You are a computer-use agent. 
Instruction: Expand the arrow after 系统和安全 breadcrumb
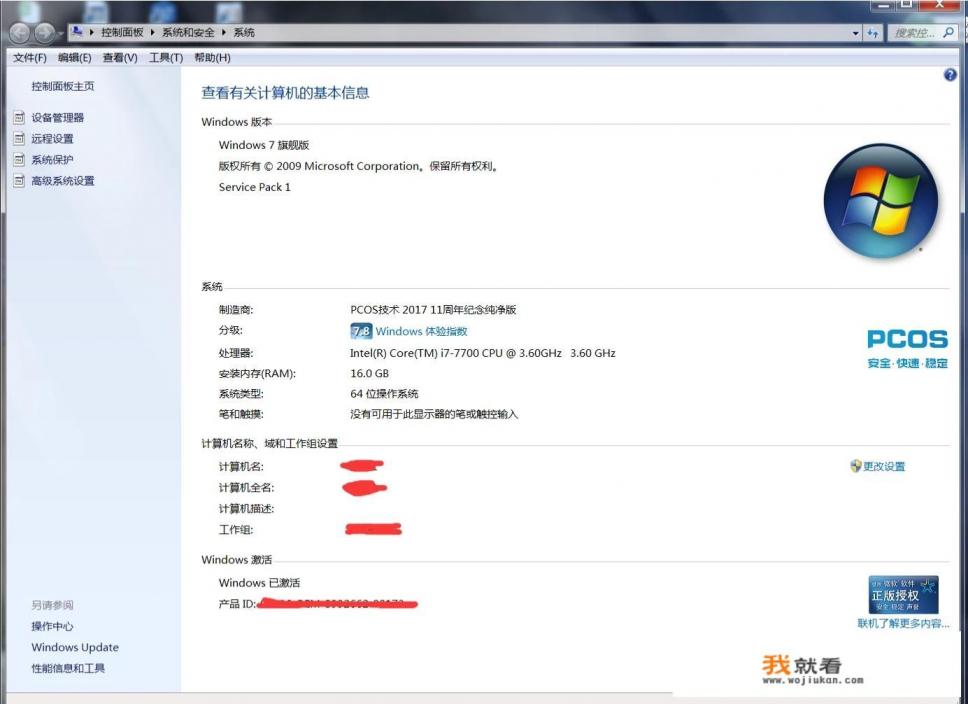(224, 32)
